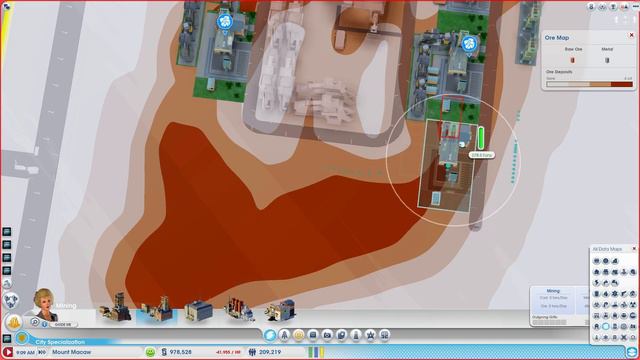Viewport: 640px width, 360px height.
Task: Click the red hourly income figure
Action: (x=228, y=352)
